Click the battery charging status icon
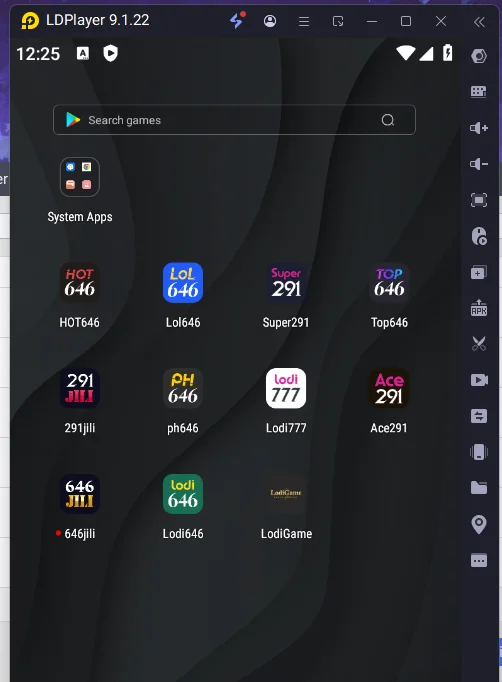 click(448, 53)
